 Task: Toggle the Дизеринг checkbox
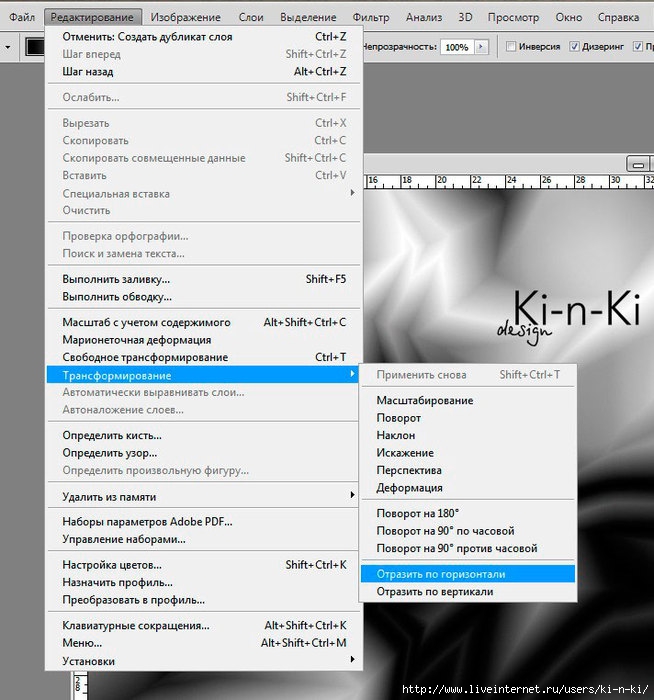(x=574, y=46)
